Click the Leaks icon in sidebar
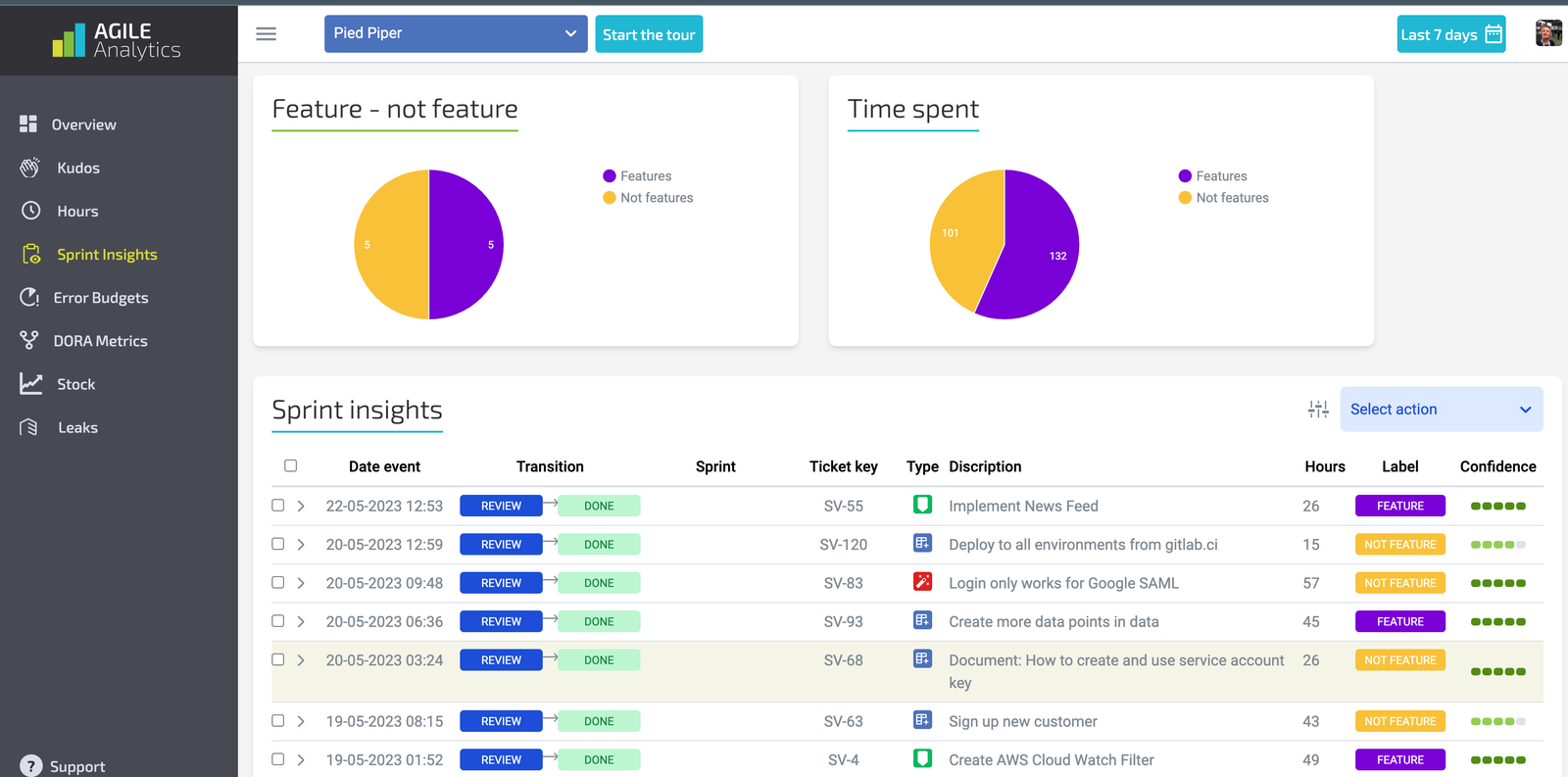 pos(29,427)
